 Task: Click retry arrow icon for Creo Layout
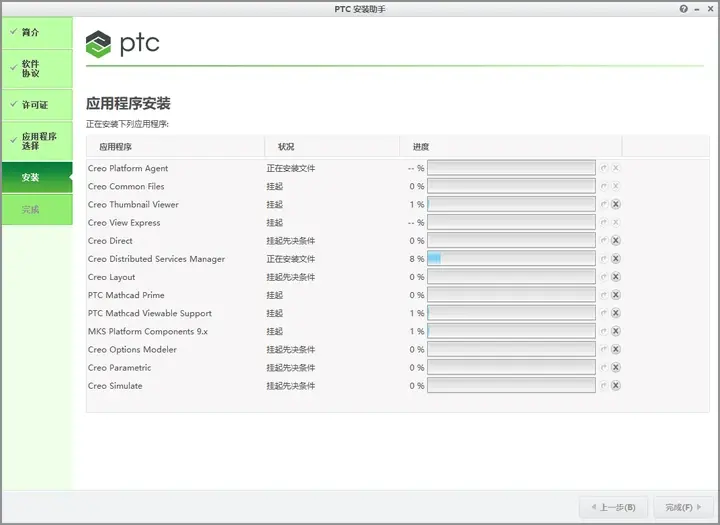604,277
